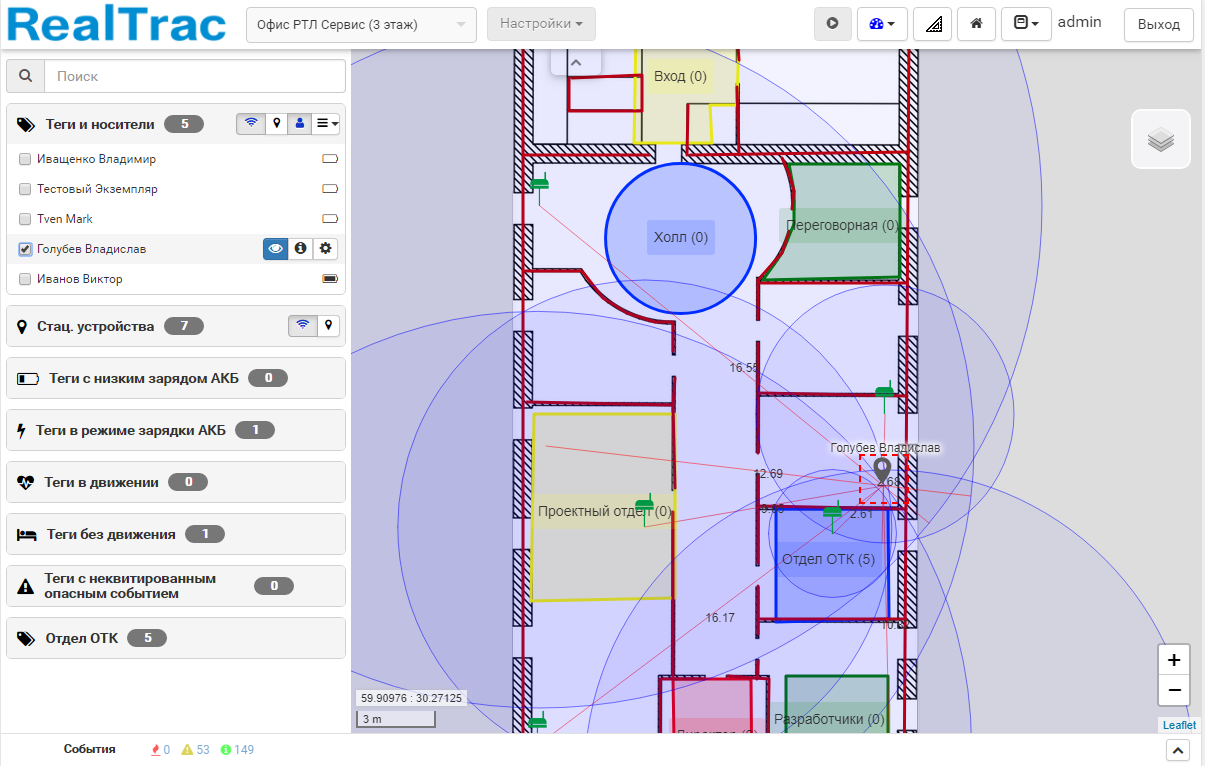The width and height of the screenshot is (1205, 766).
Task: Toggle eye visibility for Голубев Владислав
Action: coord(276,249)
